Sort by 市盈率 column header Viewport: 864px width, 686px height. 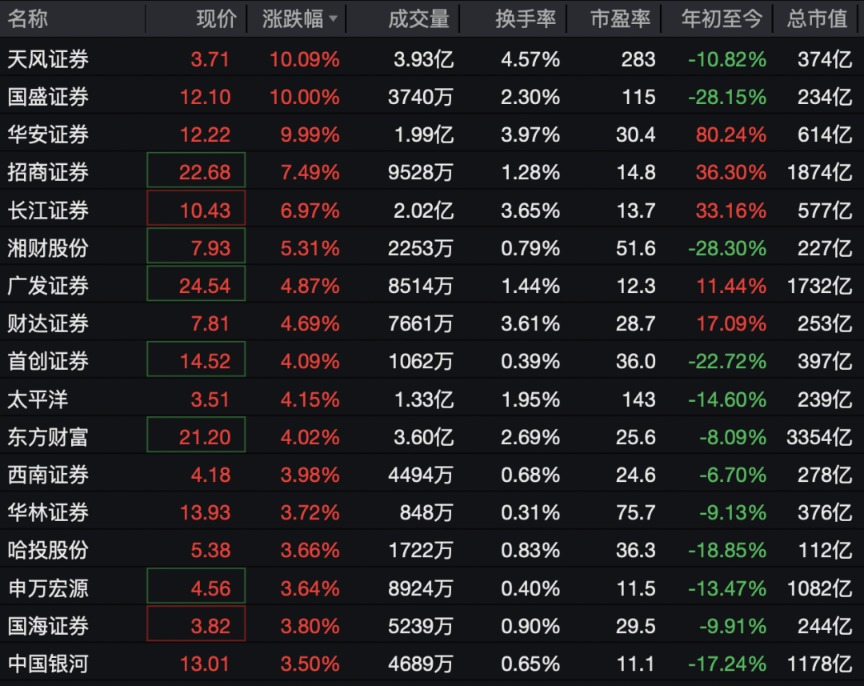(620, 19)
